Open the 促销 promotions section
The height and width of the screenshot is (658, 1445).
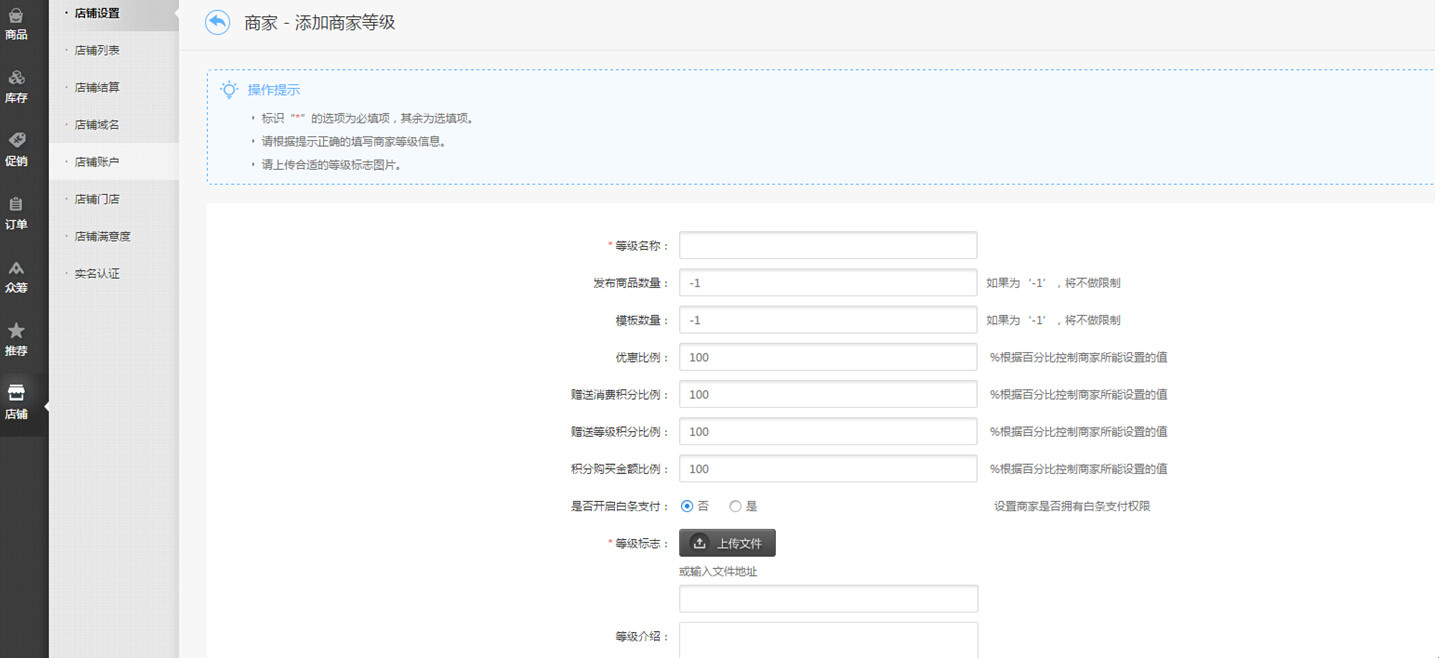pos(16,150)
